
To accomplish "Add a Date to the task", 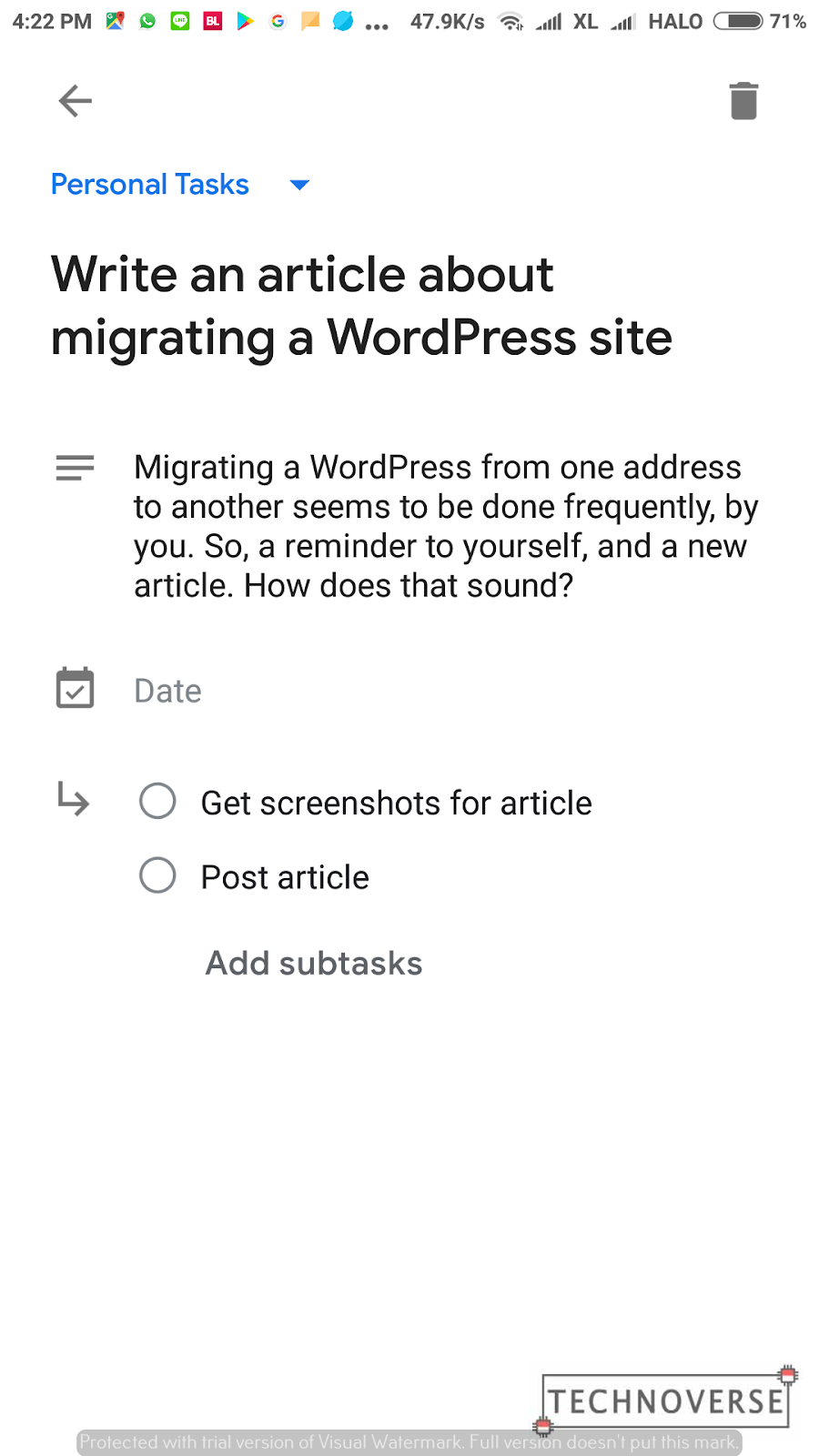I will [168, 691].
